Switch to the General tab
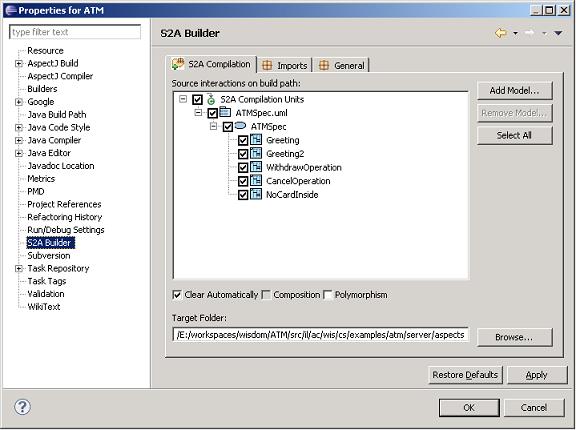 [342, 65]
